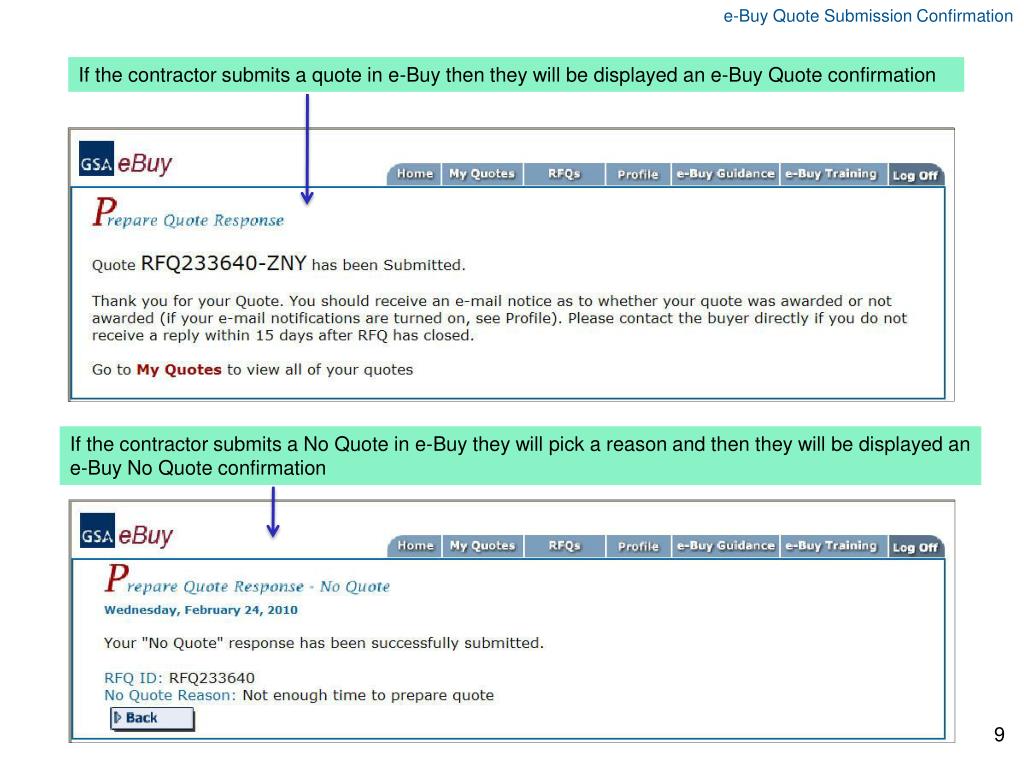
Task: Open Home tab in upper eBuy panel
Action: point(415,174)
